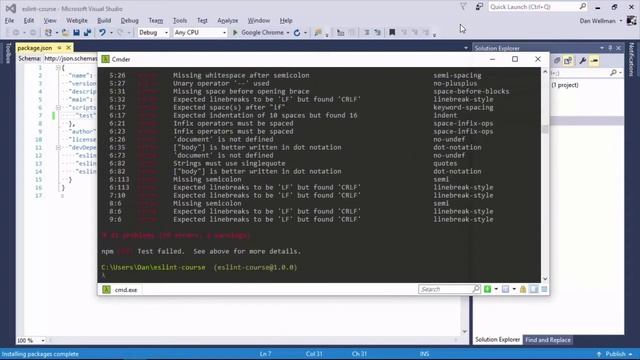Open the Notifications side panel
Viewport: 640px width, 360px height.
click(631, 60)
